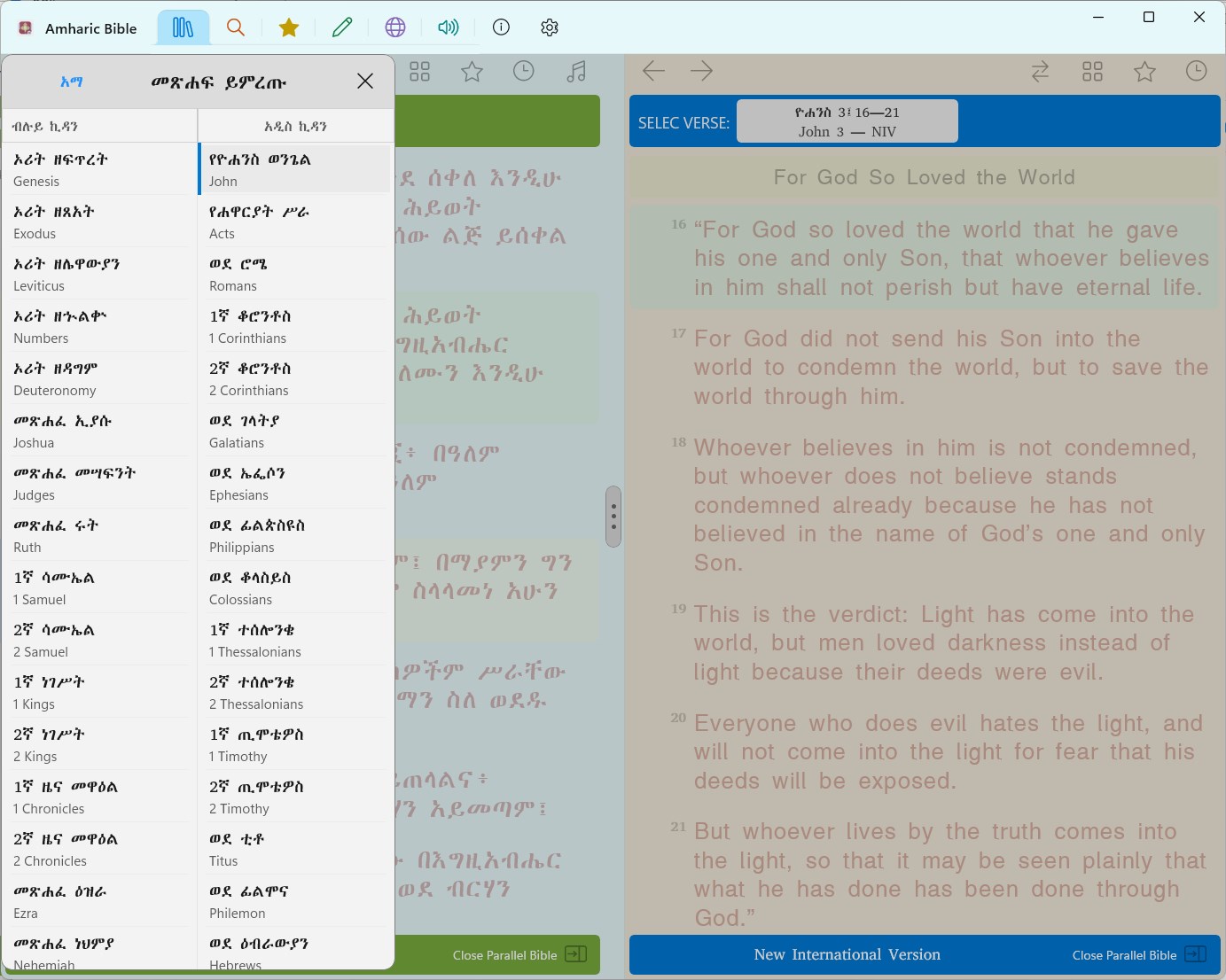Select Philemon from the book list

pos(295,901)
